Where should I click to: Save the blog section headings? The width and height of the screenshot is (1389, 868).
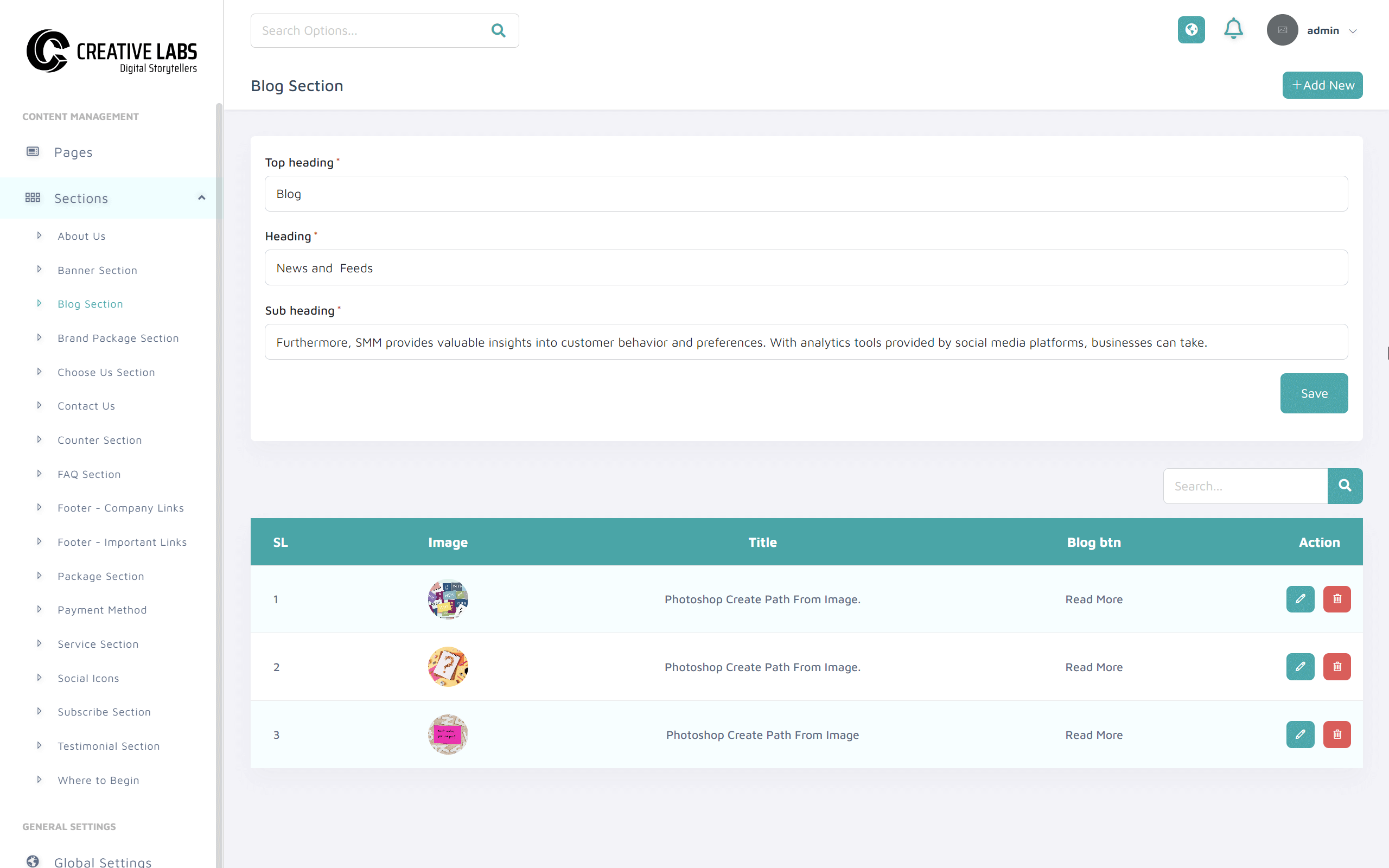click(x=1313, y=393)
